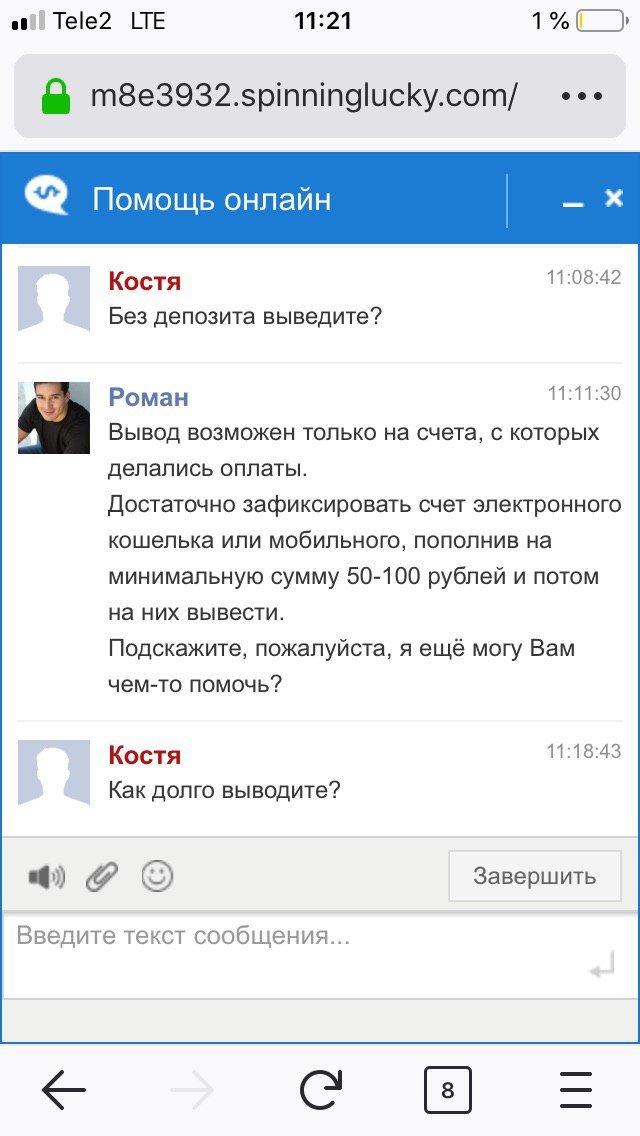View green padlock site security info

tap(58, 97)
